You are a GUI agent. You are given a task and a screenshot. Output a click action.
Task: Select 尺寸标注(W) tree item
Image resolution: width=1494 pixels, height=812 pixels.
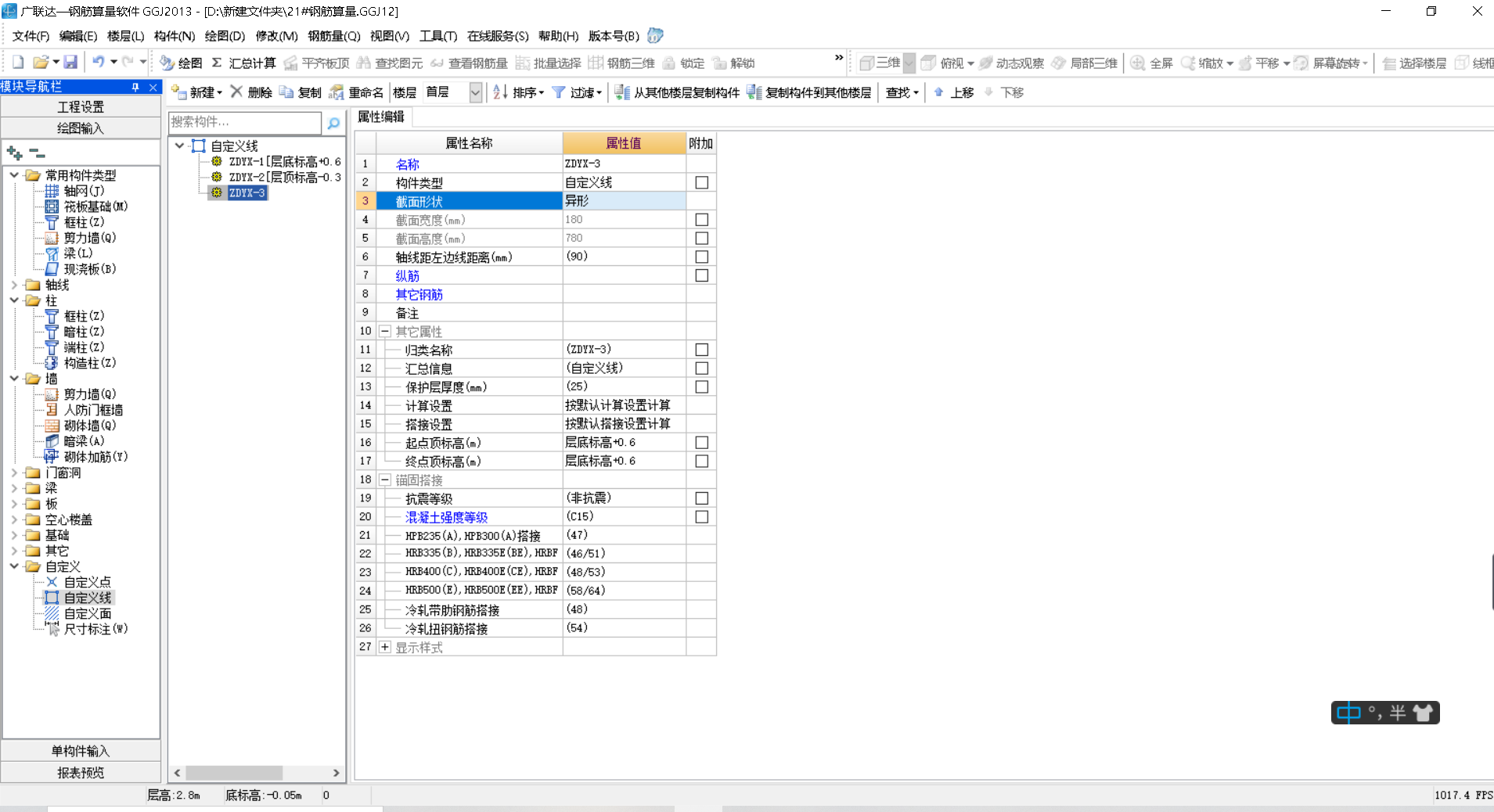[87, 629]
